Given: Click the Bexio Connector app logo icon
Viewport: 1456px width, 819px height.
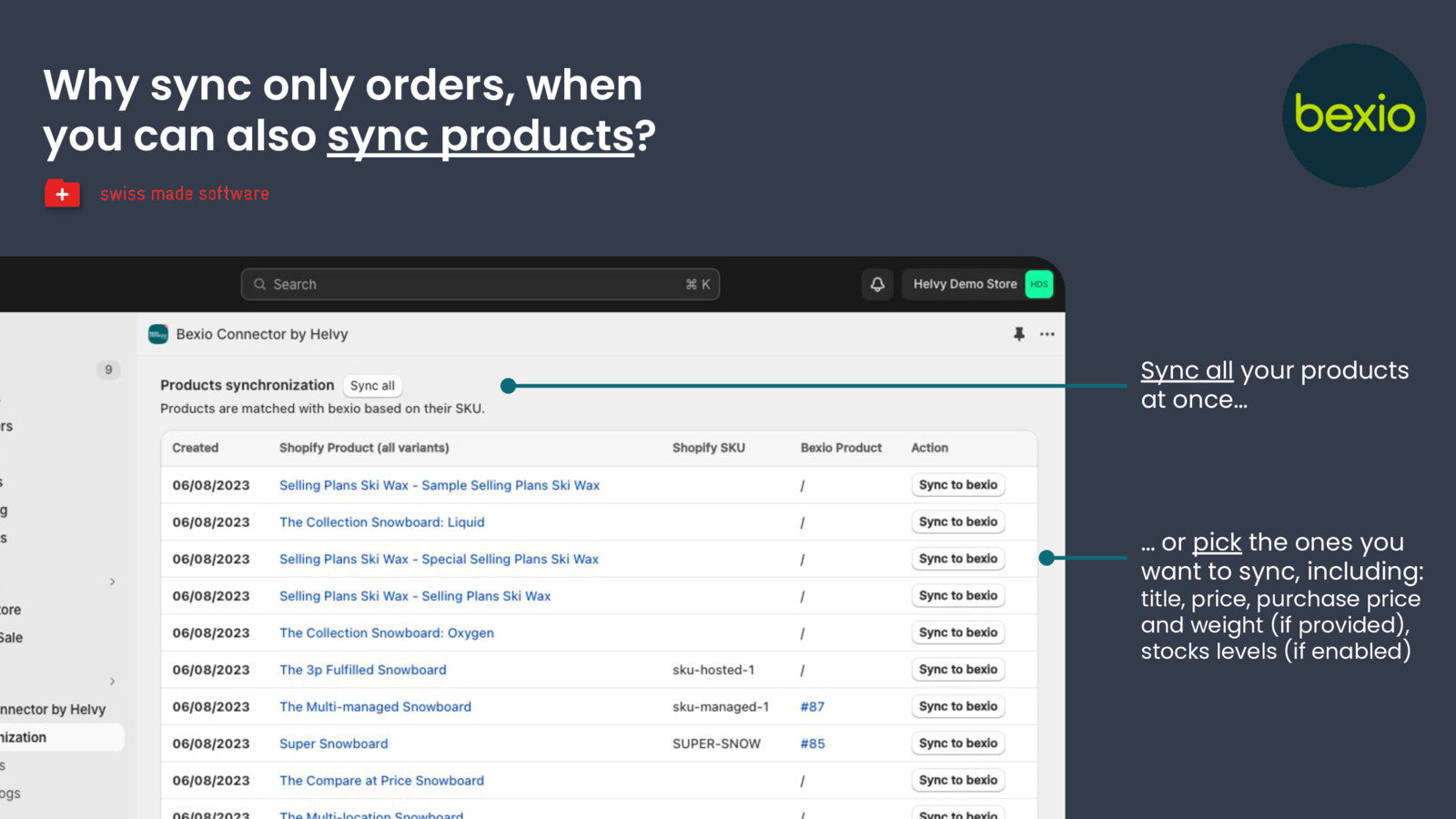Looking at the screenshot, I should (158, 334).
